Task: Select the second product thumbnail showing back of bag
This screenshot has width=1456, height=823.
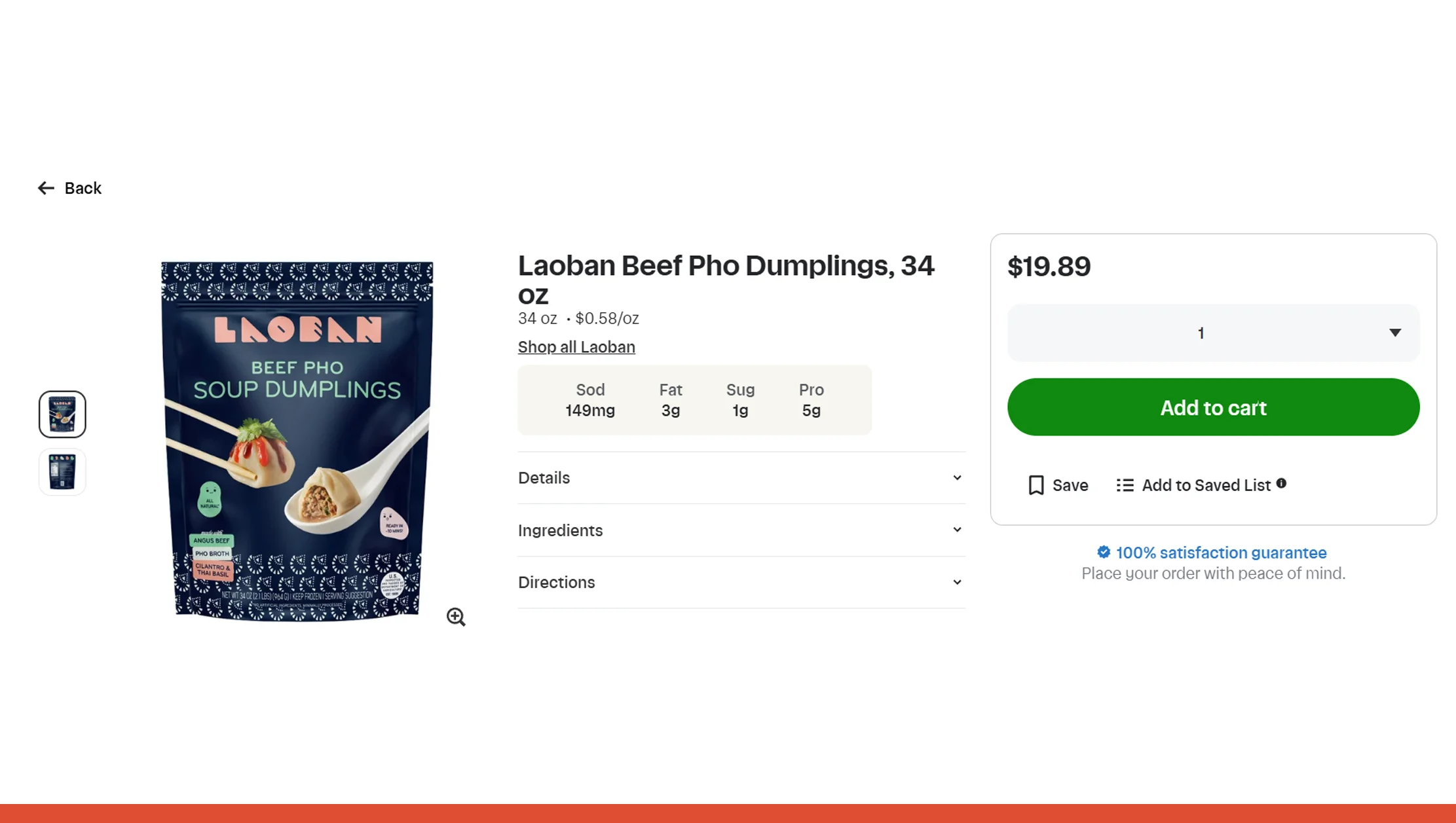Action: tap(62, 472)
